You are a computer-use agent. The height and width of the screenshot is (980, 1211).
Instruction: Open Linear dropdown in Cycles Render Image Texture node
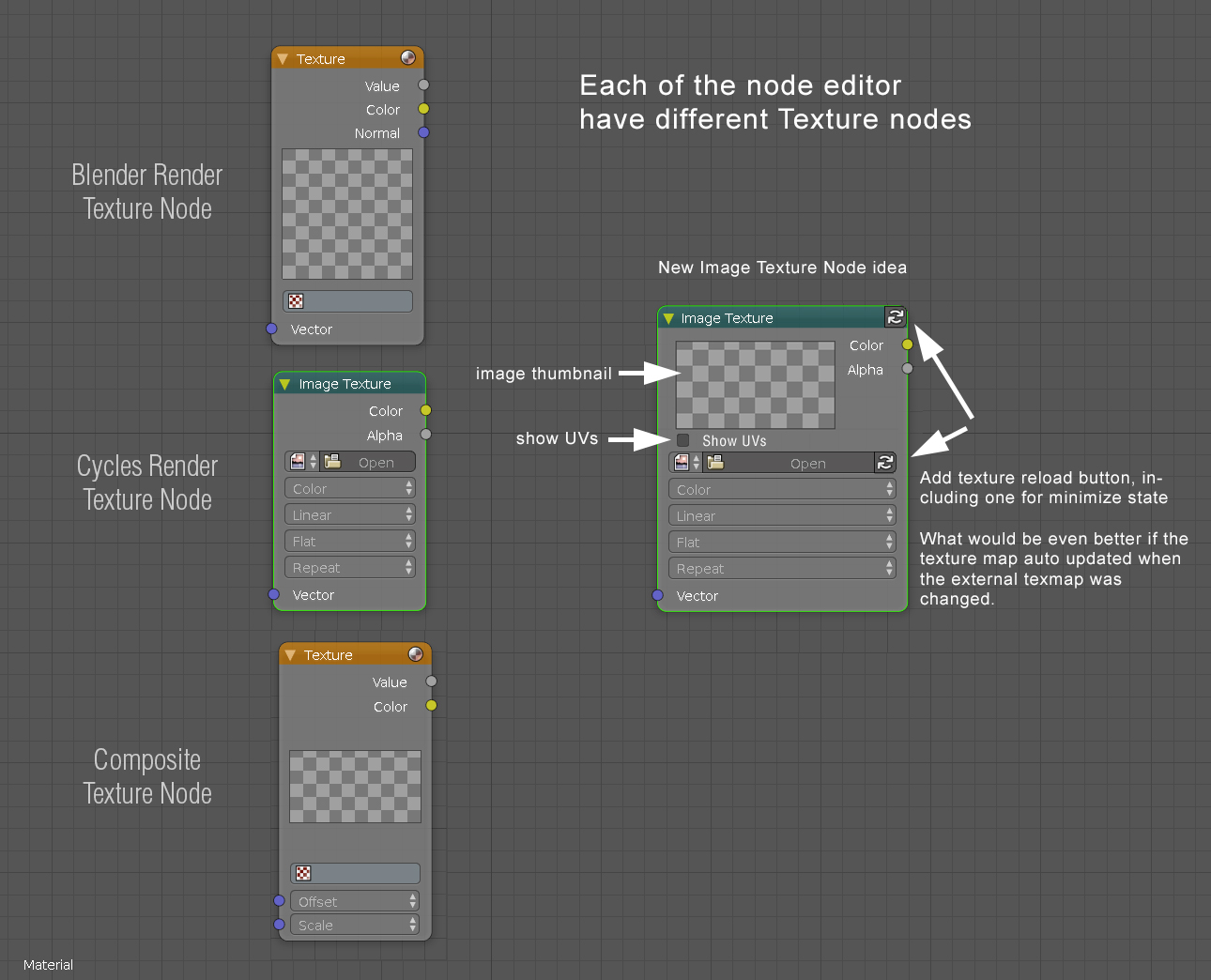350,515
